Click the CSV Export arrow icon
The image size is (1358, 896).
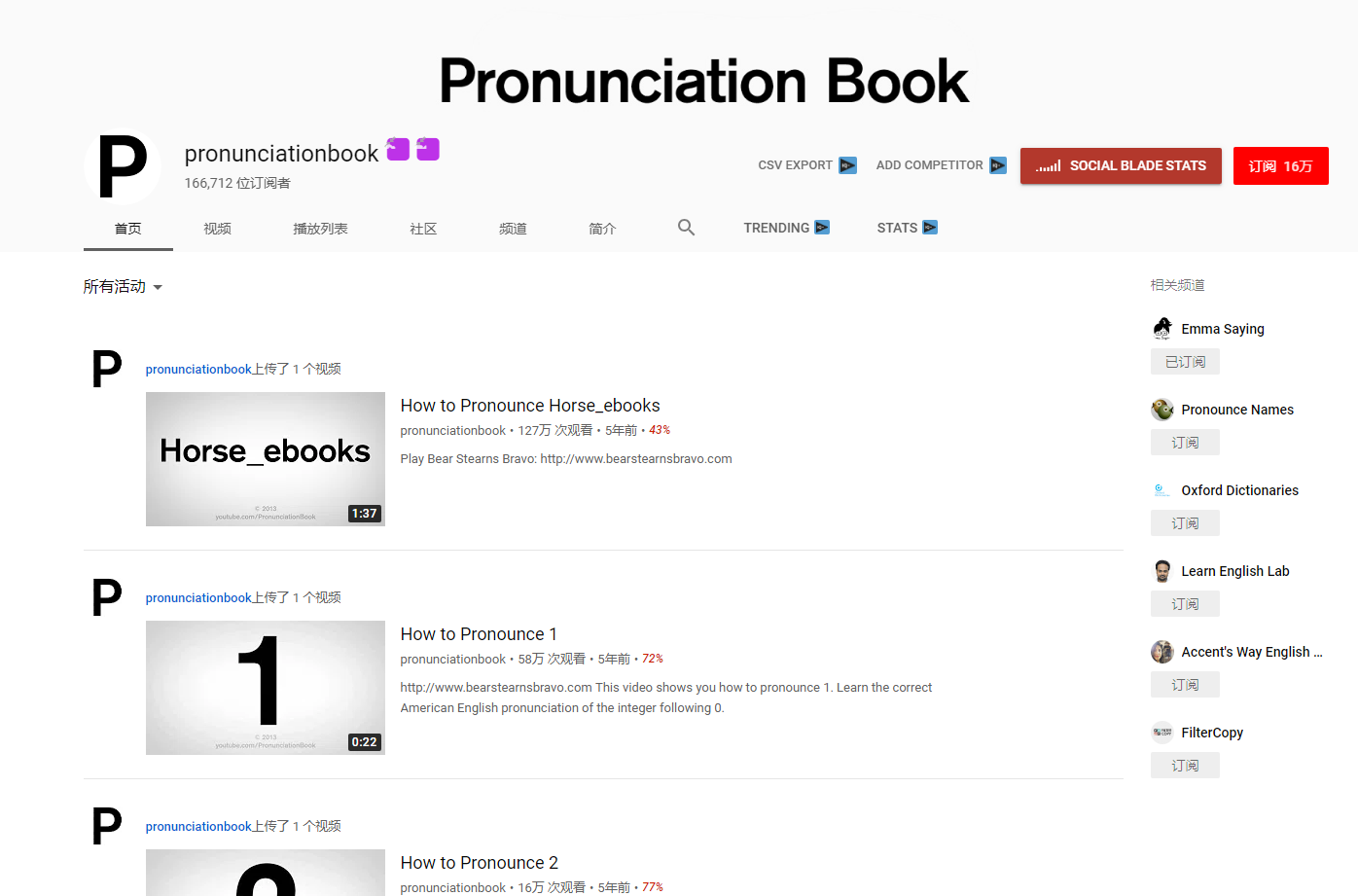tap(848, 165)
